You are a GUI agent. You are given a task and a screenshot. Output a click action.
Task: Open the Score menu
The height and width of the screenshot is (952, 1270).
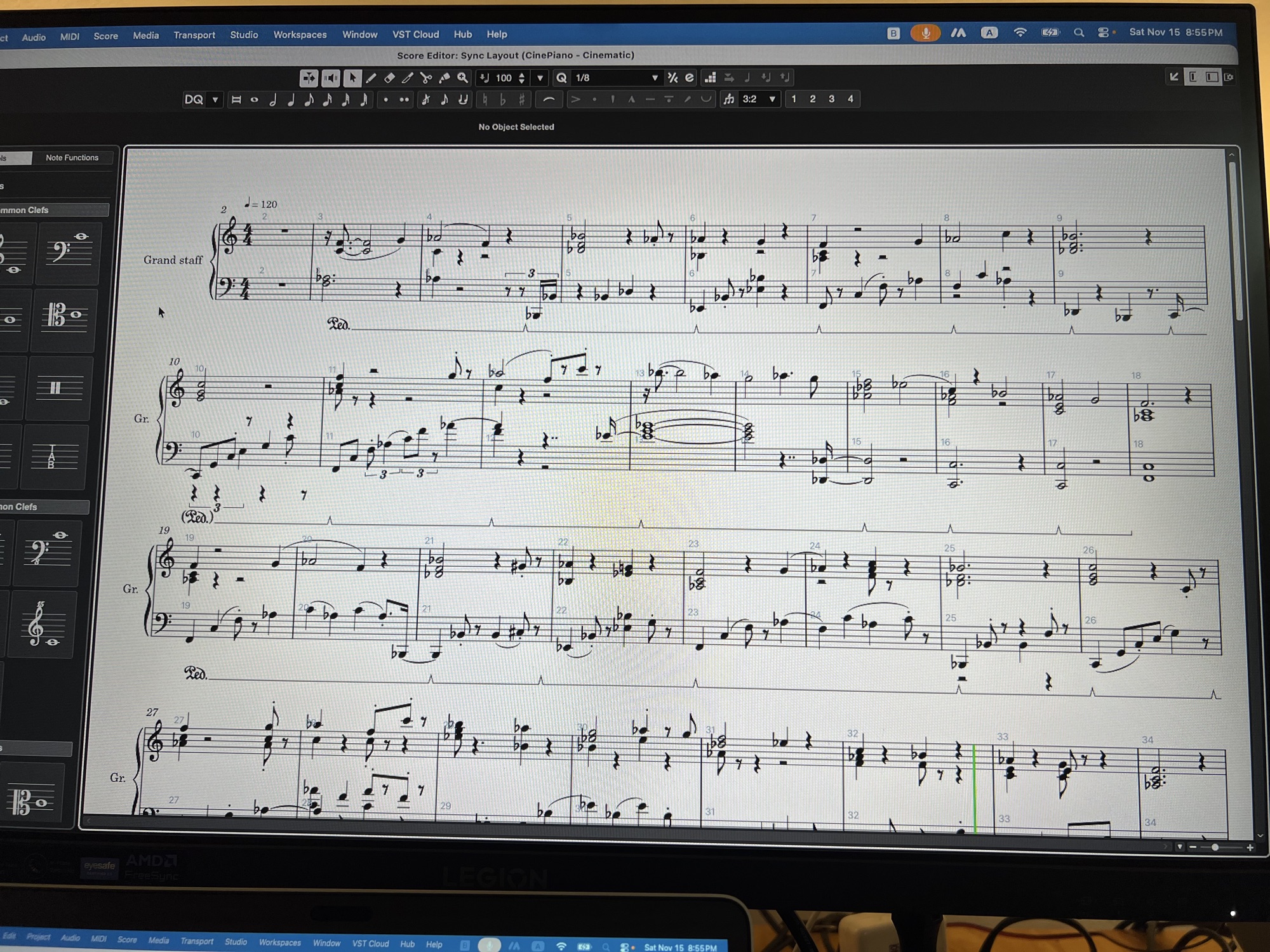(x=105, y=36)
